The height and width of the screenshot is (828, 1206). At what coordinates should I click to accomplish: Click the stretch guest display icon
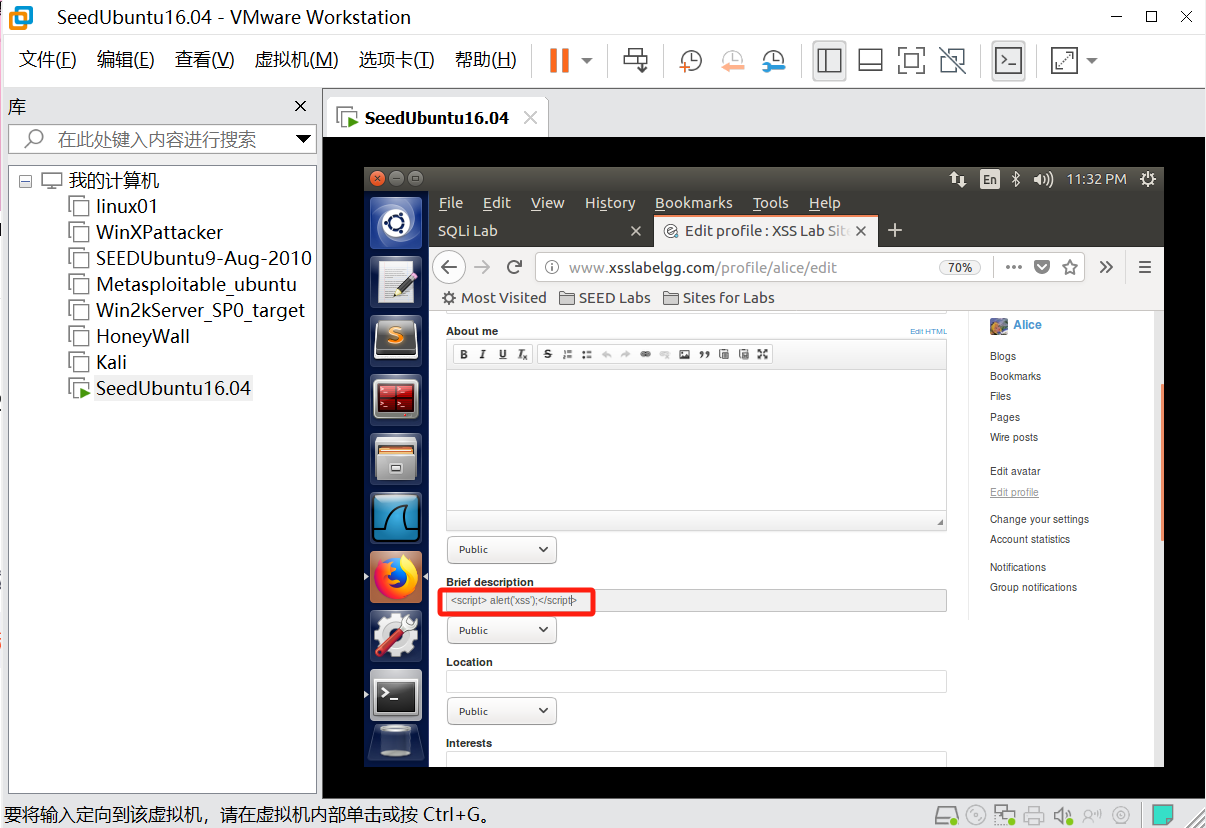tap(1064, 60)
